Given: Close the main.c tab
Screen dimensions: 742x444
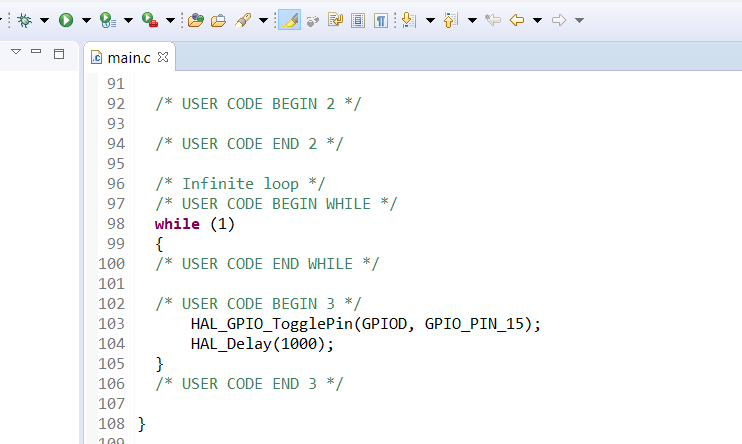Looking at the screenshot, I should click(x=163, y=57).
